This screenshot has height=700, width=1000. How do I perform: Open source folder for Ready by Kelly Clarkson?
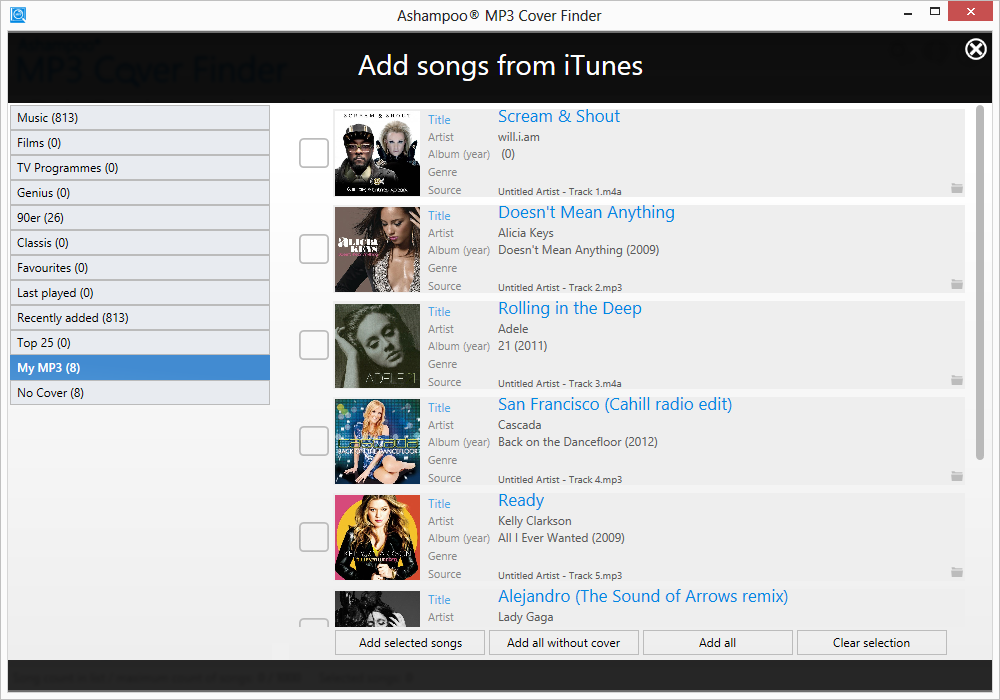click(957, 572)
